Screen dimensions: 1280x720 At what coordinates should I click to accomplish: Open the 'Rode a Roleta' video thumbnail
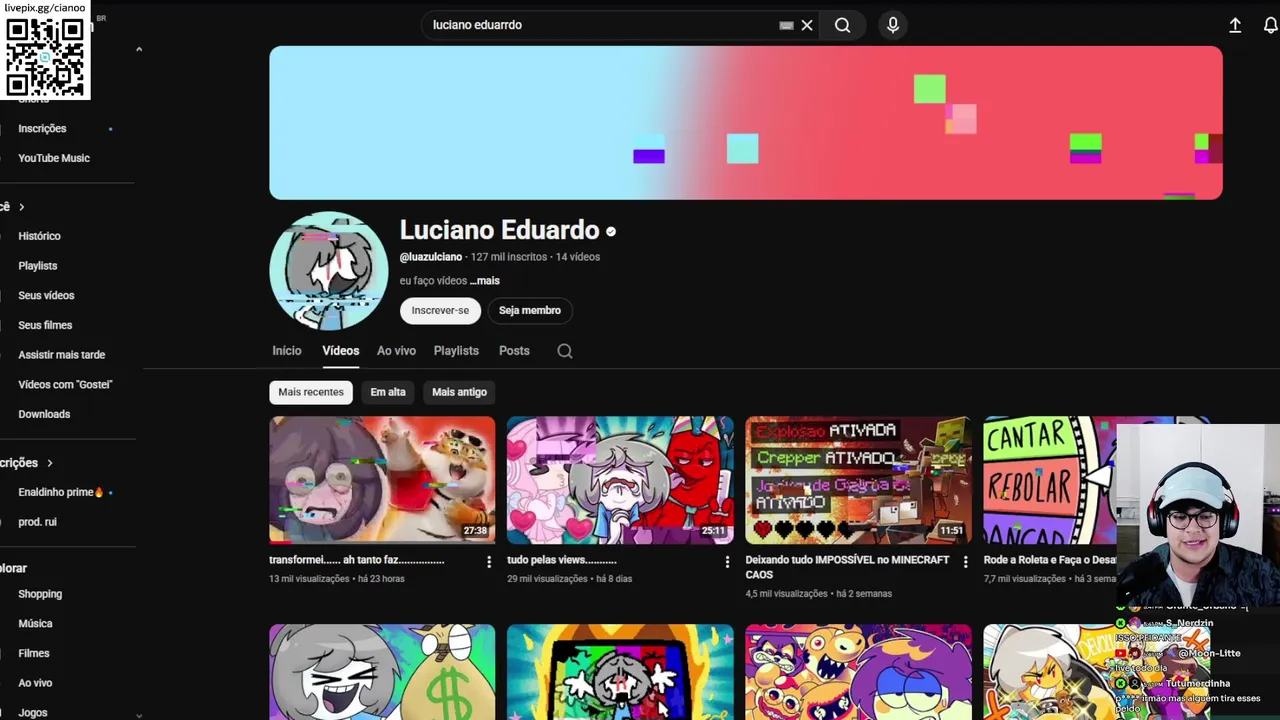[x=1050, y=480]
